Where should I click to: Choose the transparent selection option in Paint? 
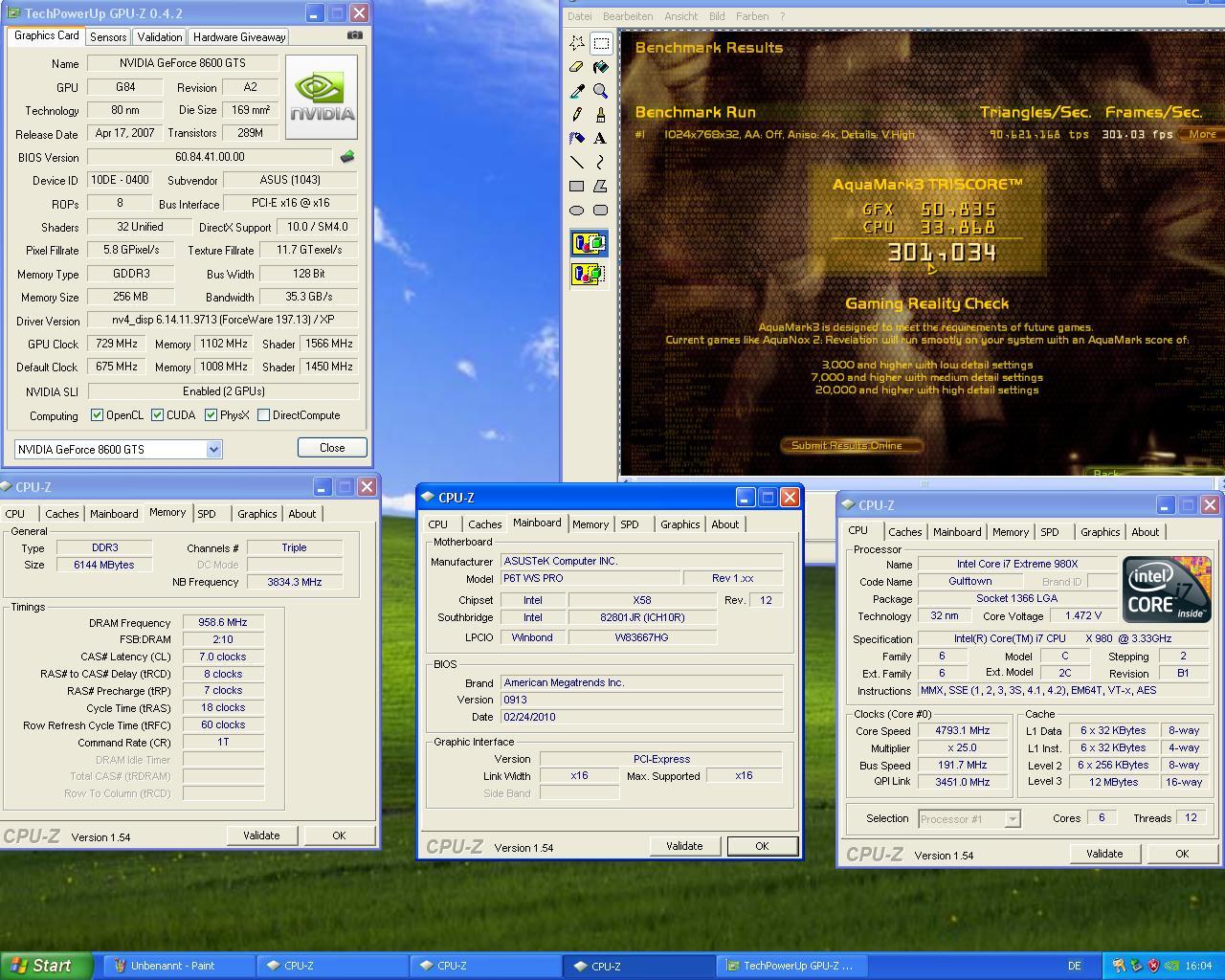[589, 275]
